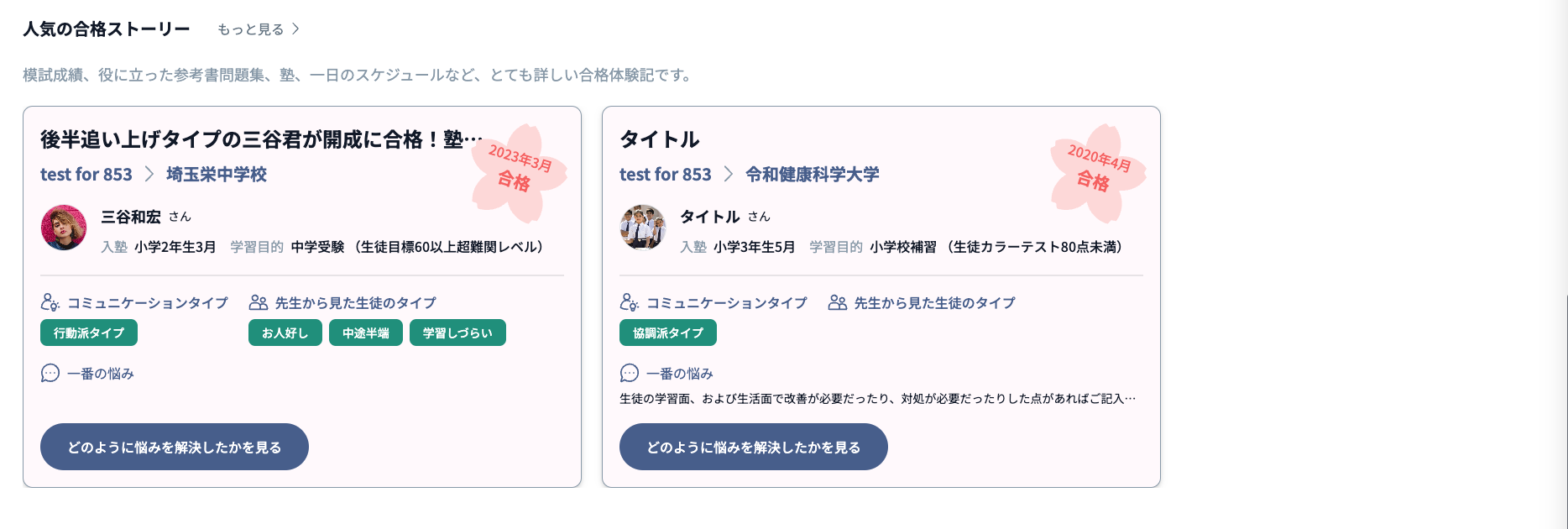Click the communication type icon in first card
This screenshot has height=529, width=1568.
pos(50,302)
